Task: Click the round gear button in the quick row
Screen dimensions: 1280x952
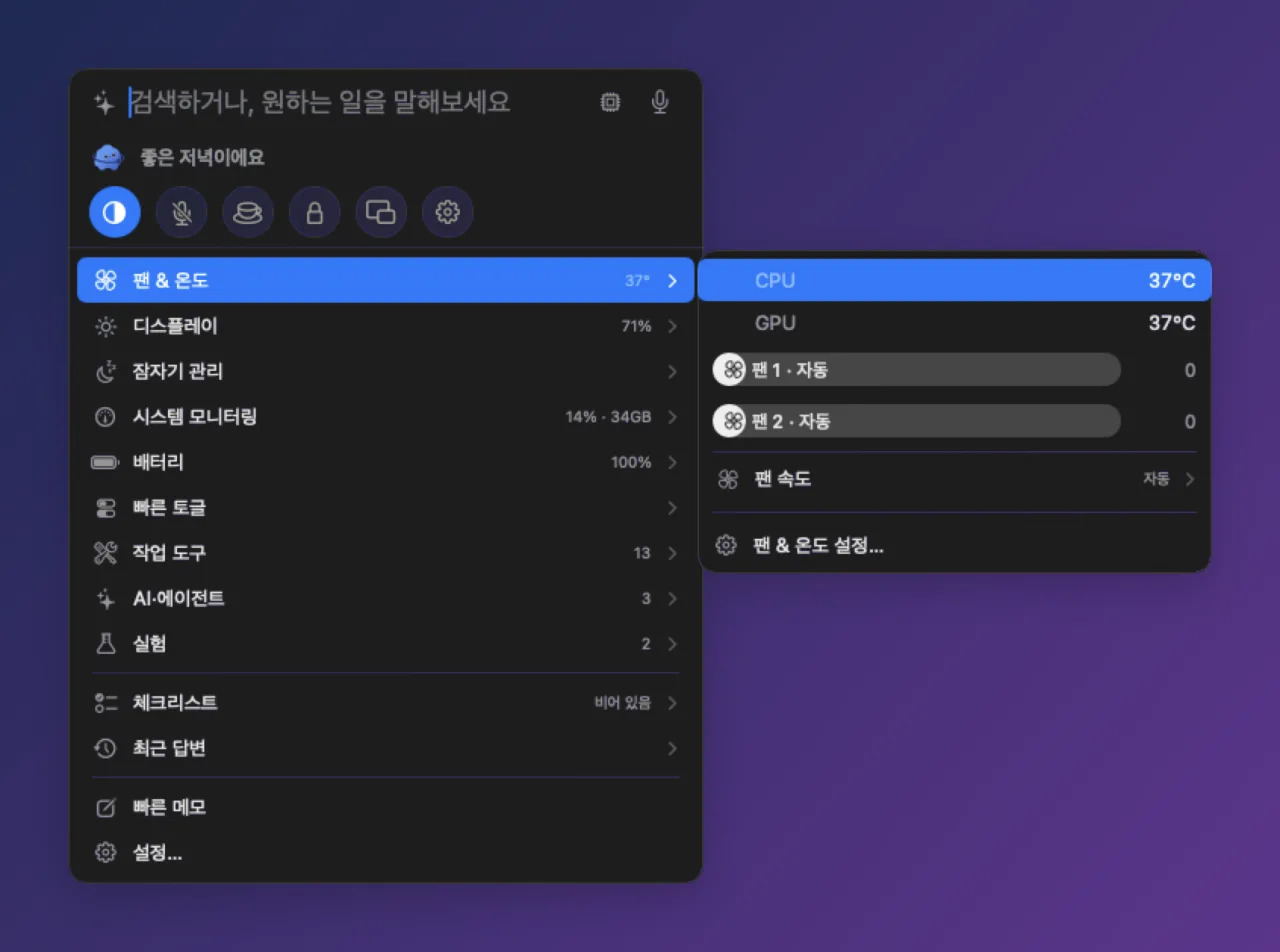Action: [448, 212]
